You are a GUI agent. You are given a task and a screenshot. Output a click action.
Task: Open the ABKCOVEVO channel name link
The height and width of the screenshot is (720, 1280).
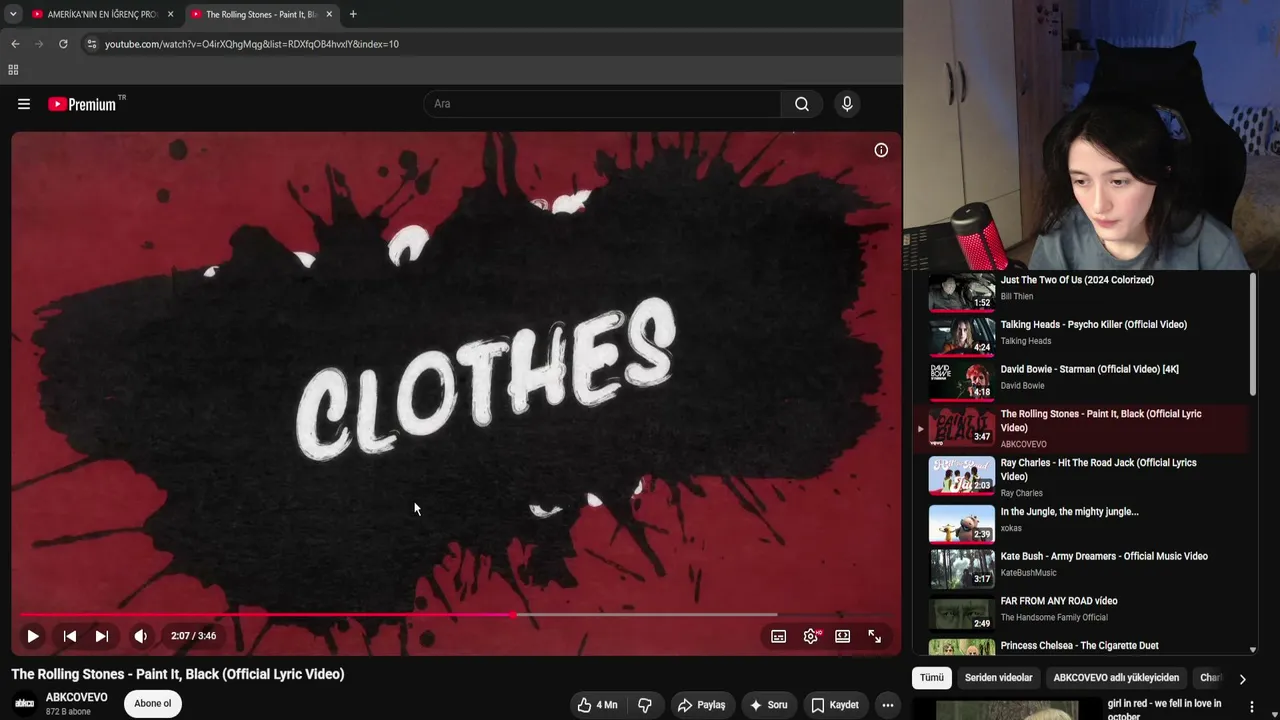point(77,697)
